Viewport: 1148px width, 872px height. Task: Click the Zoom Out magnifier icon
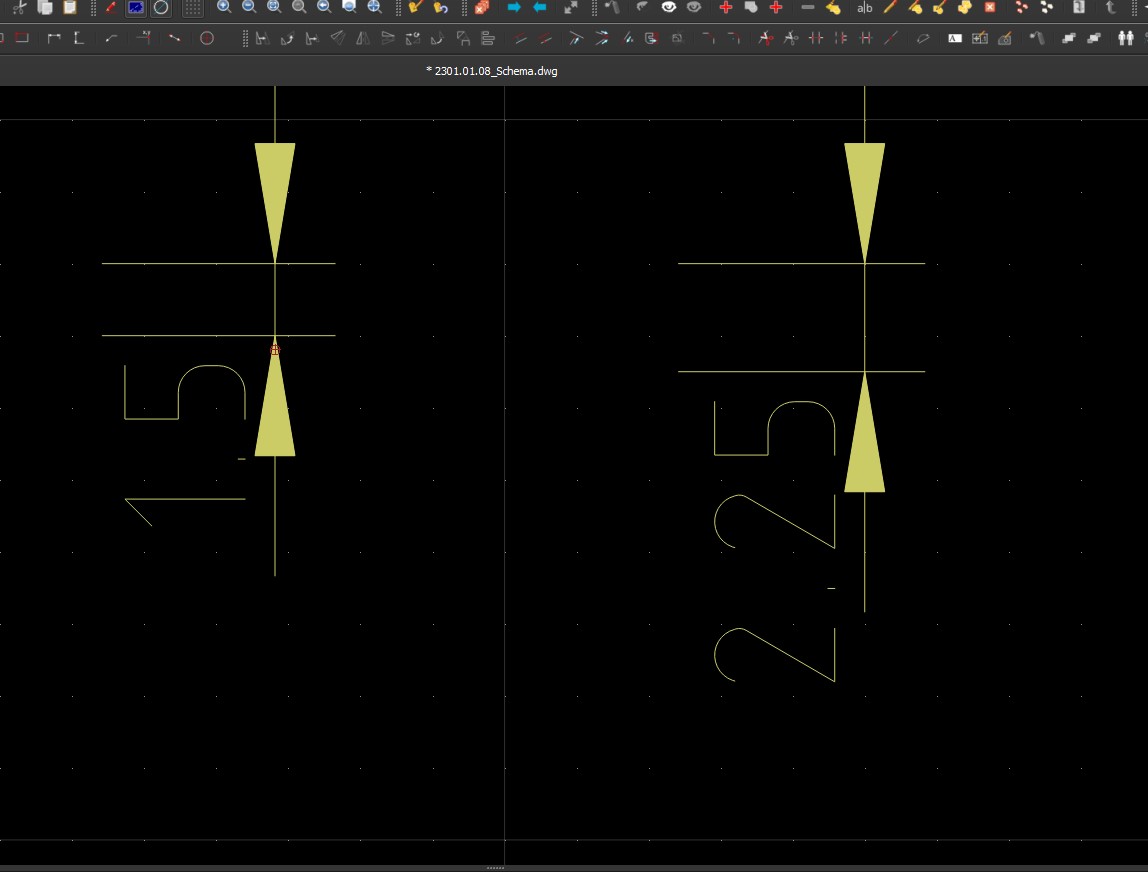249,7
